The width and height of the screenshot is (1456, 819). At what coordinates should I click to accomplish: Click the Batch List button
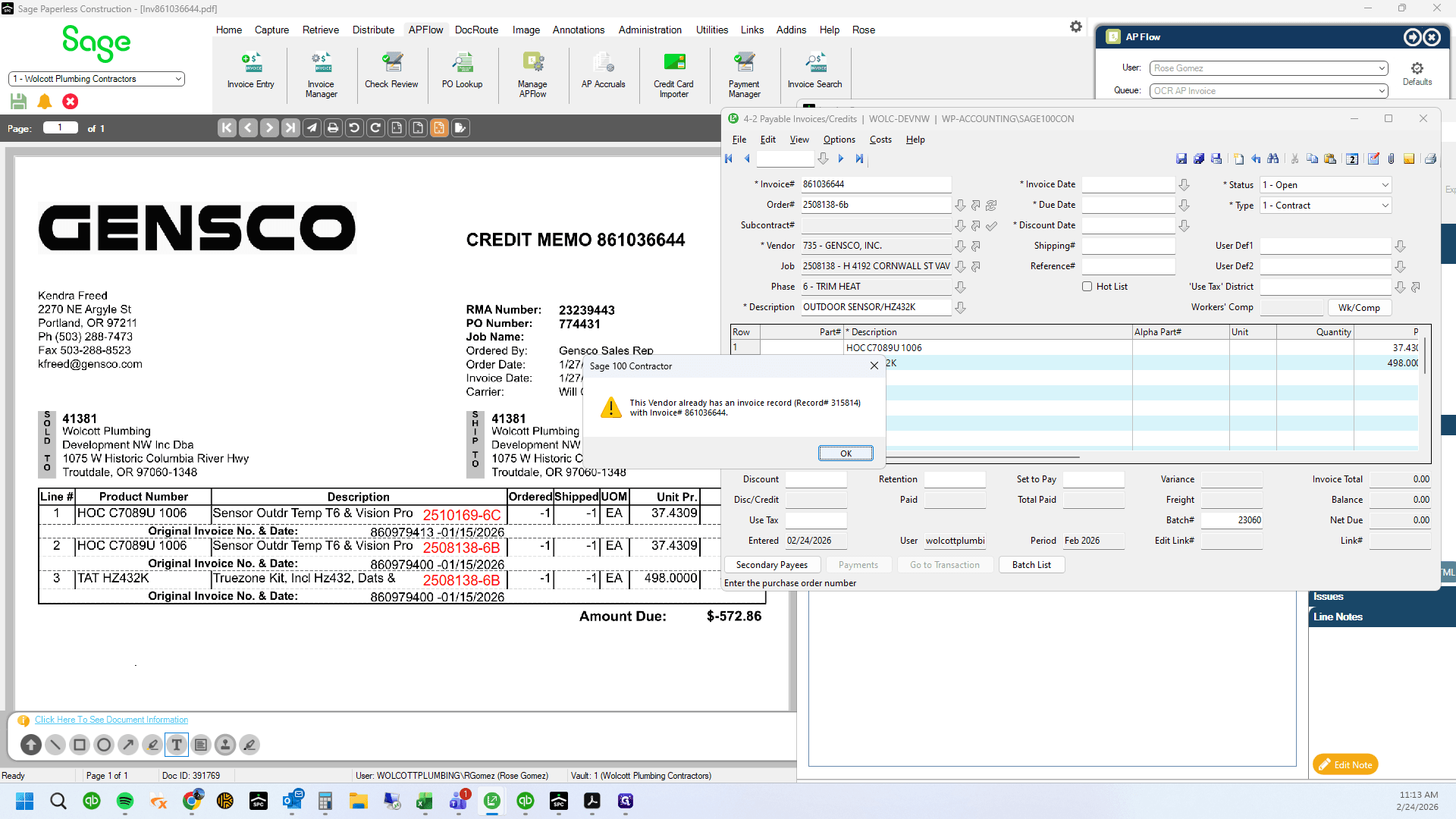pos(1031,565)
